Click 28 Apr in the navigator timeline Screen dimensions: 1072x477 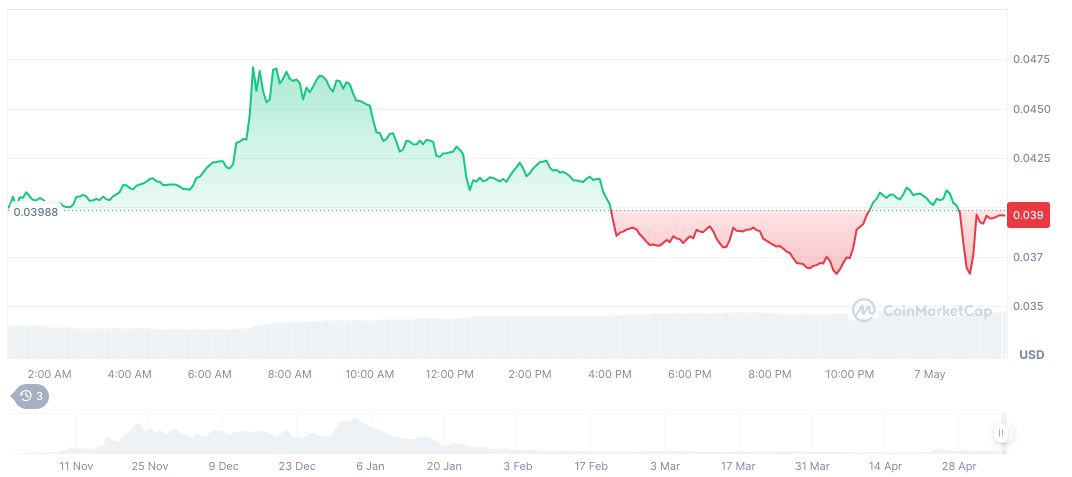pos(959,466)
